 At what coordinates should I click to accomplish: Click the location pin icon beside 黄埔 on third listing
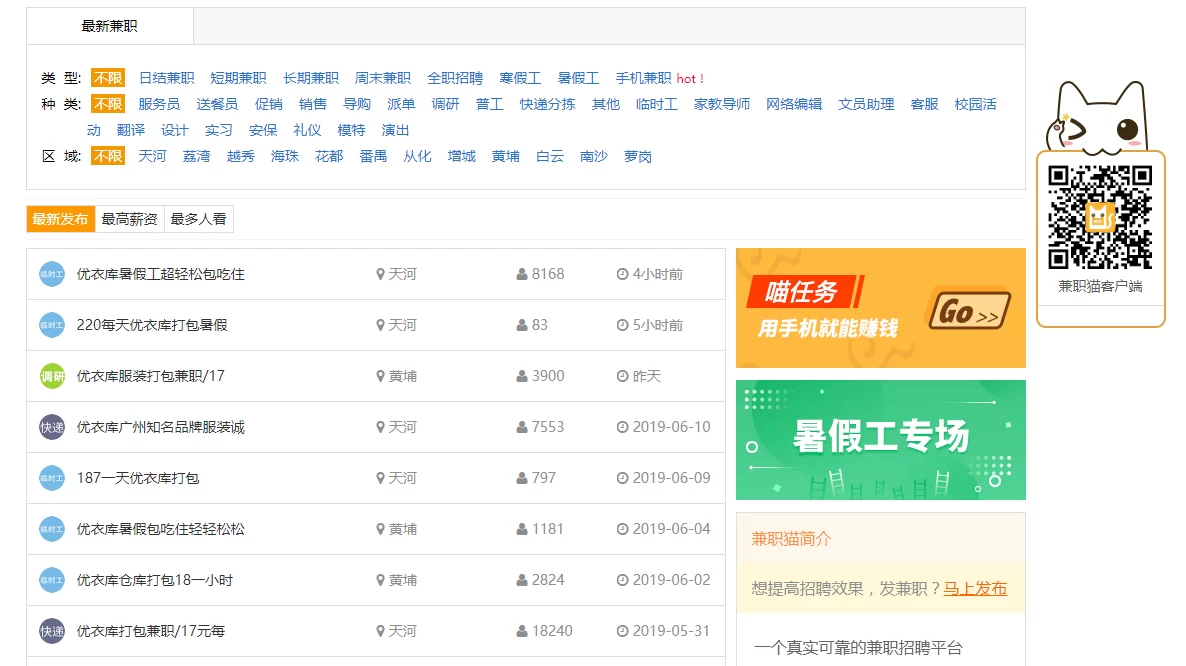[x=381, y=375]
